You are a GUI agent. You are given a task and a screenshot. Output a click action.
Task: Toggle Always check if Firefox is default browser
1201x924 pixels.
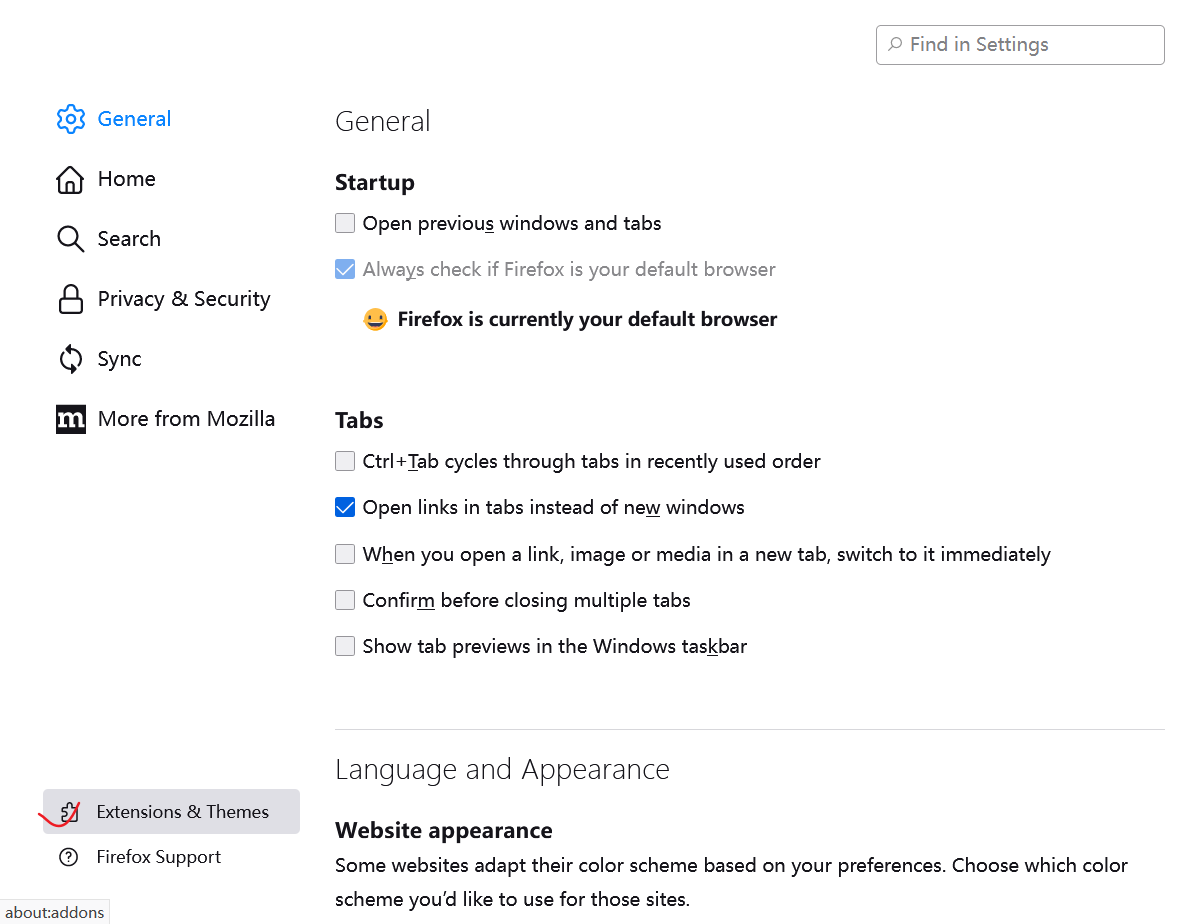tap(345, 269)
